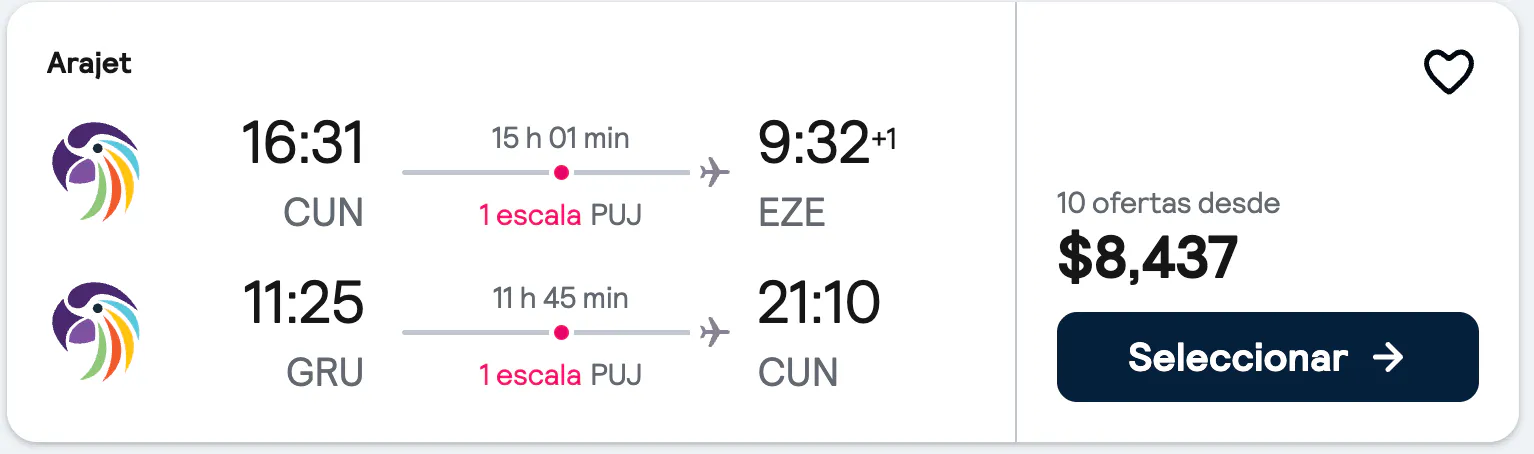Viewport: 1534px width, 454px height.
Task: Click the EZE destination airport code
Action: (x=792, y=213)
